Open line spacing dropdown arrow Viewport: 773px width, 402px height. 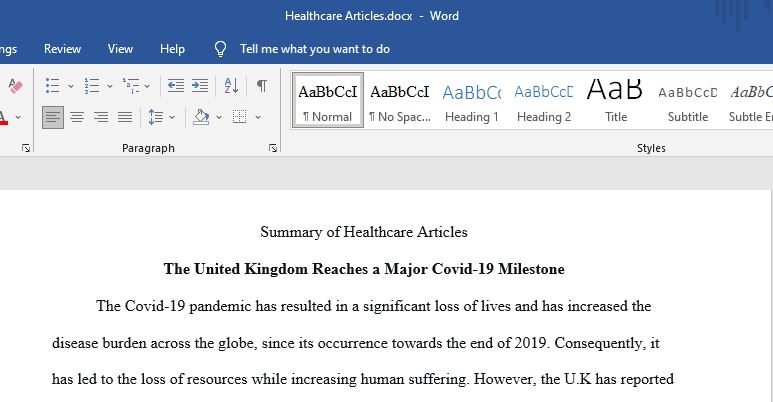[x=172, y=117]
